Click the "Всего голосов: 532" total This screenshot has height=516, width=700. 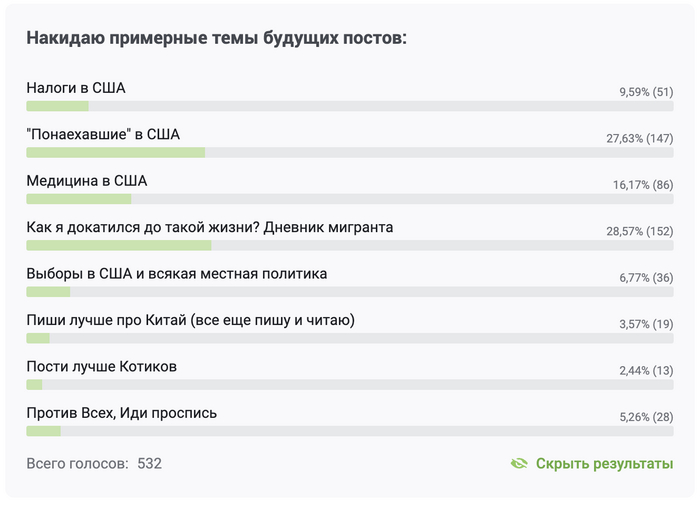pos(94,464)
